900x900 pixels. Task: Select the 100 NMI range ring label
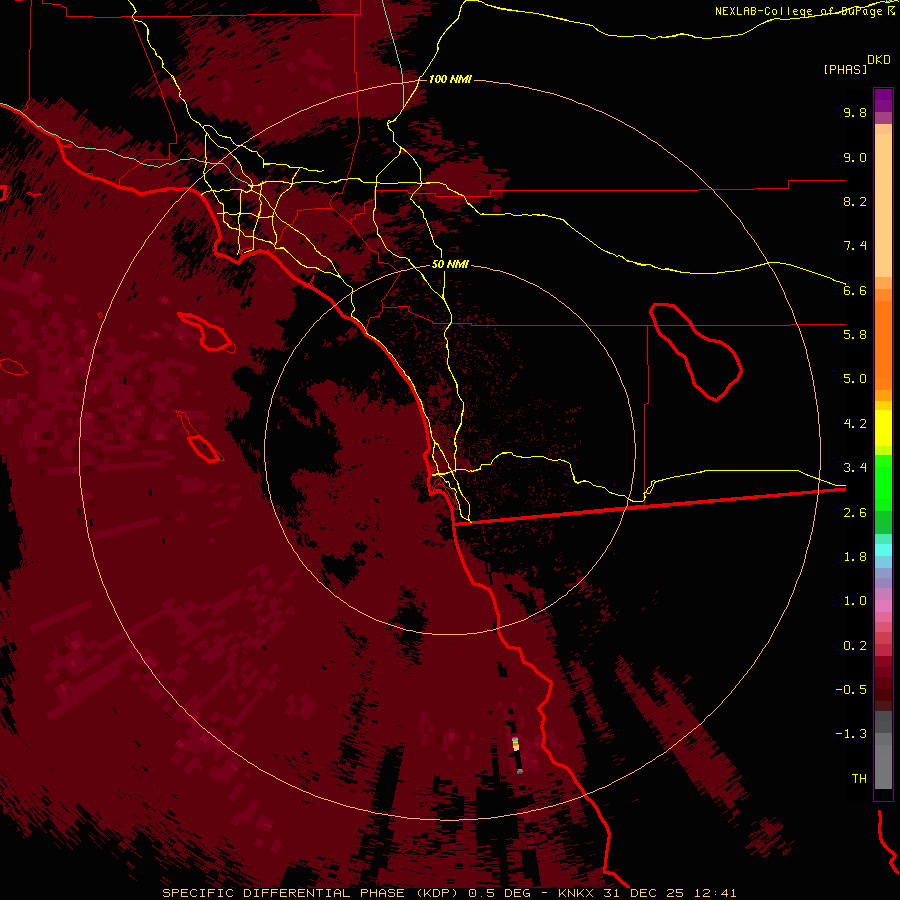pos(450,79)
